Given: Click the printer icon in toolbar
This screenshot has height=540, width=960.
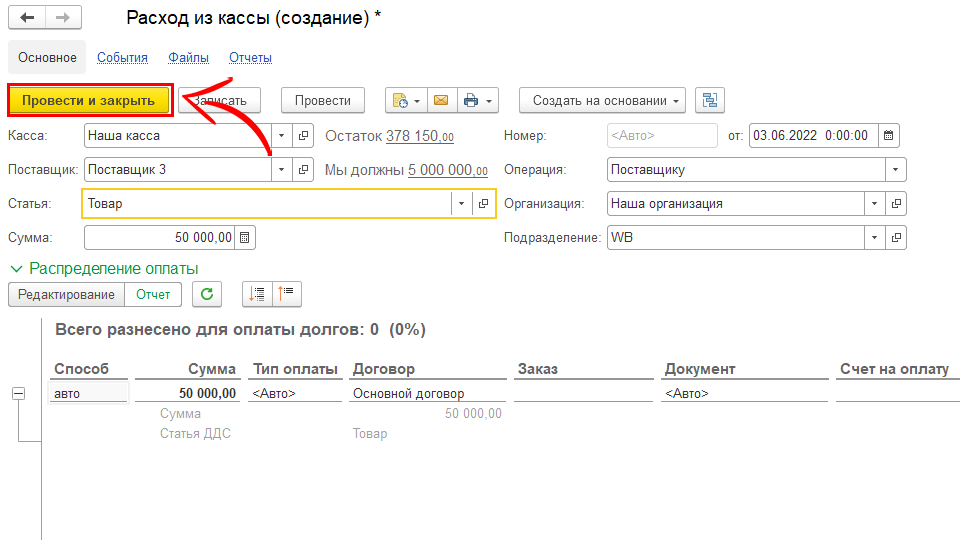Looking at the screenshot, I should click(471, 100).
